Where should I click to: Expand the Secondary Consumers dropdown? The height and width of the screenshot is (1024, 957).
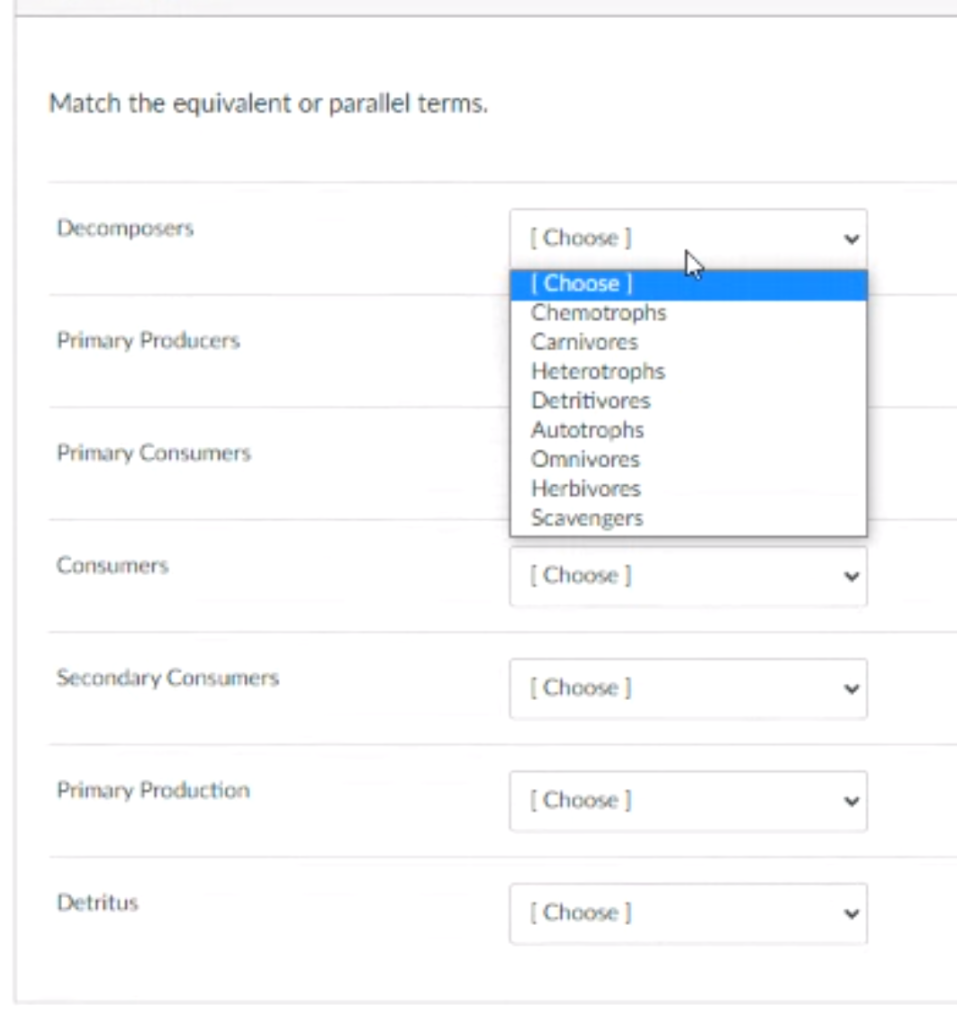687,688
